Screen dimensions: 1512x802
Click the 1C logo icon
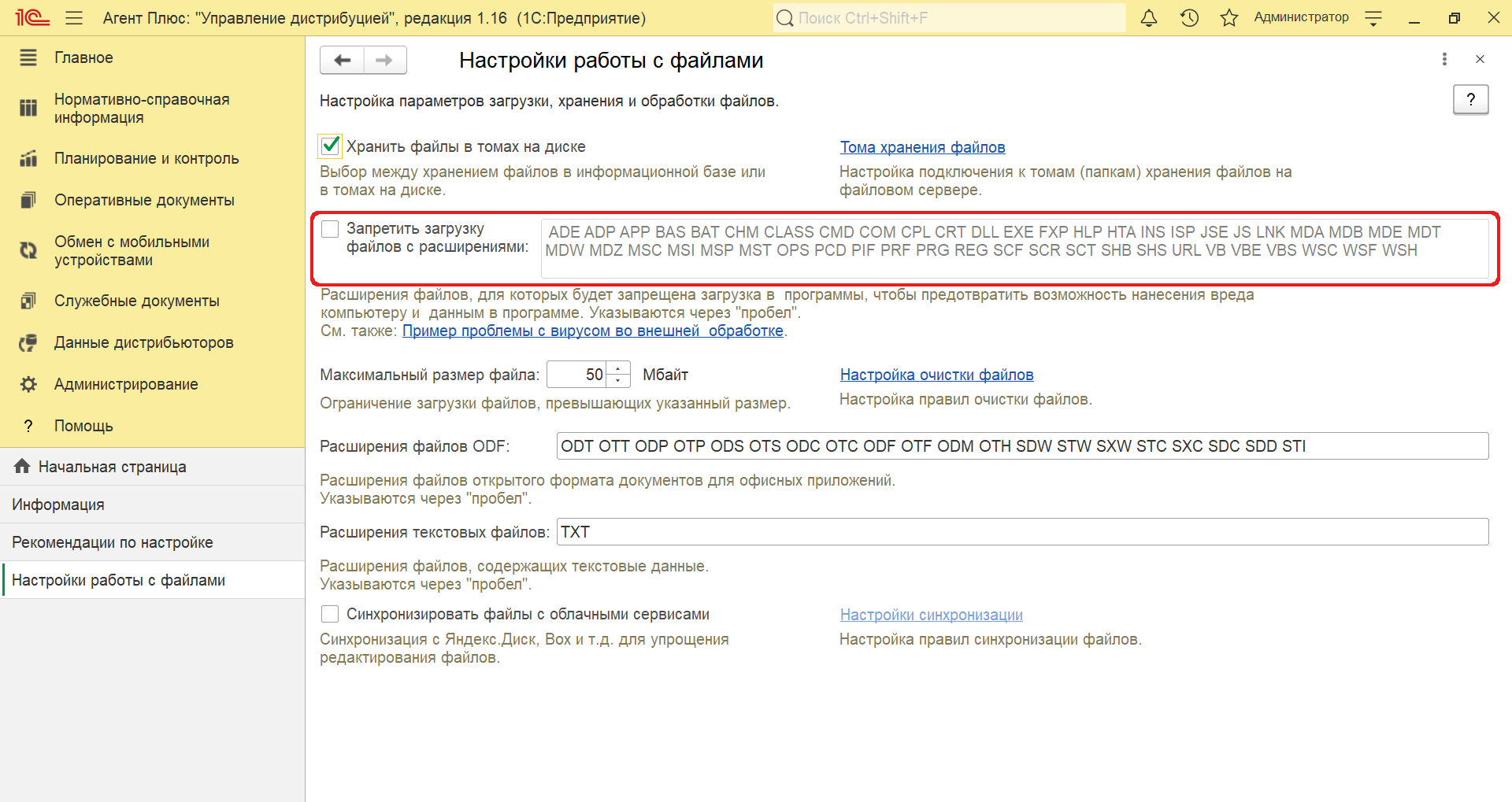31,17
